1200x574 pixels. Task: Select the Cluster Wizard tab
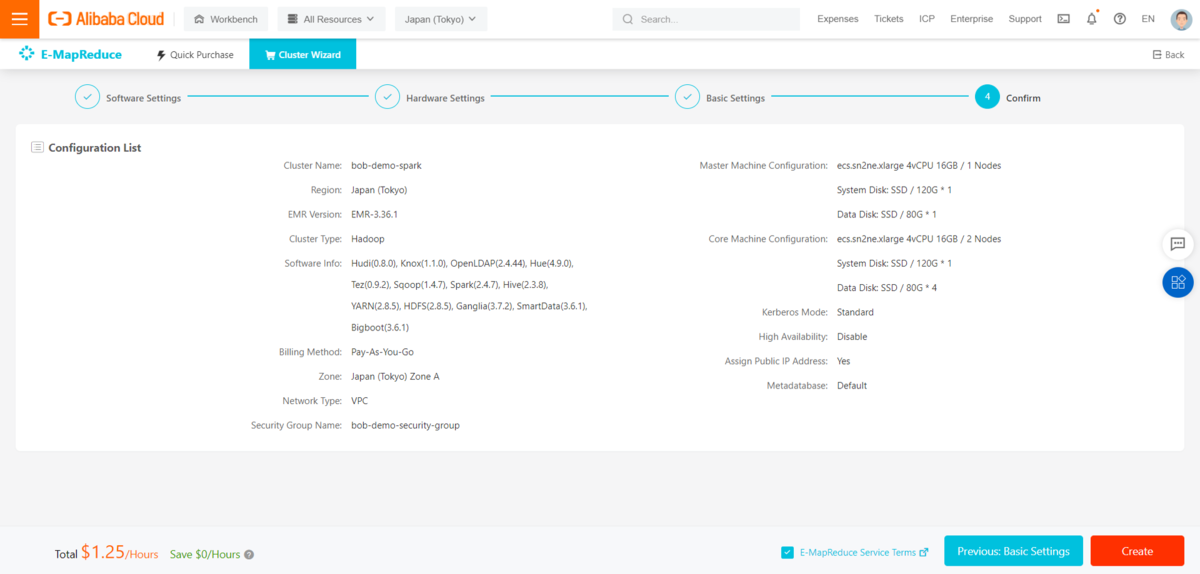[302, 54]
